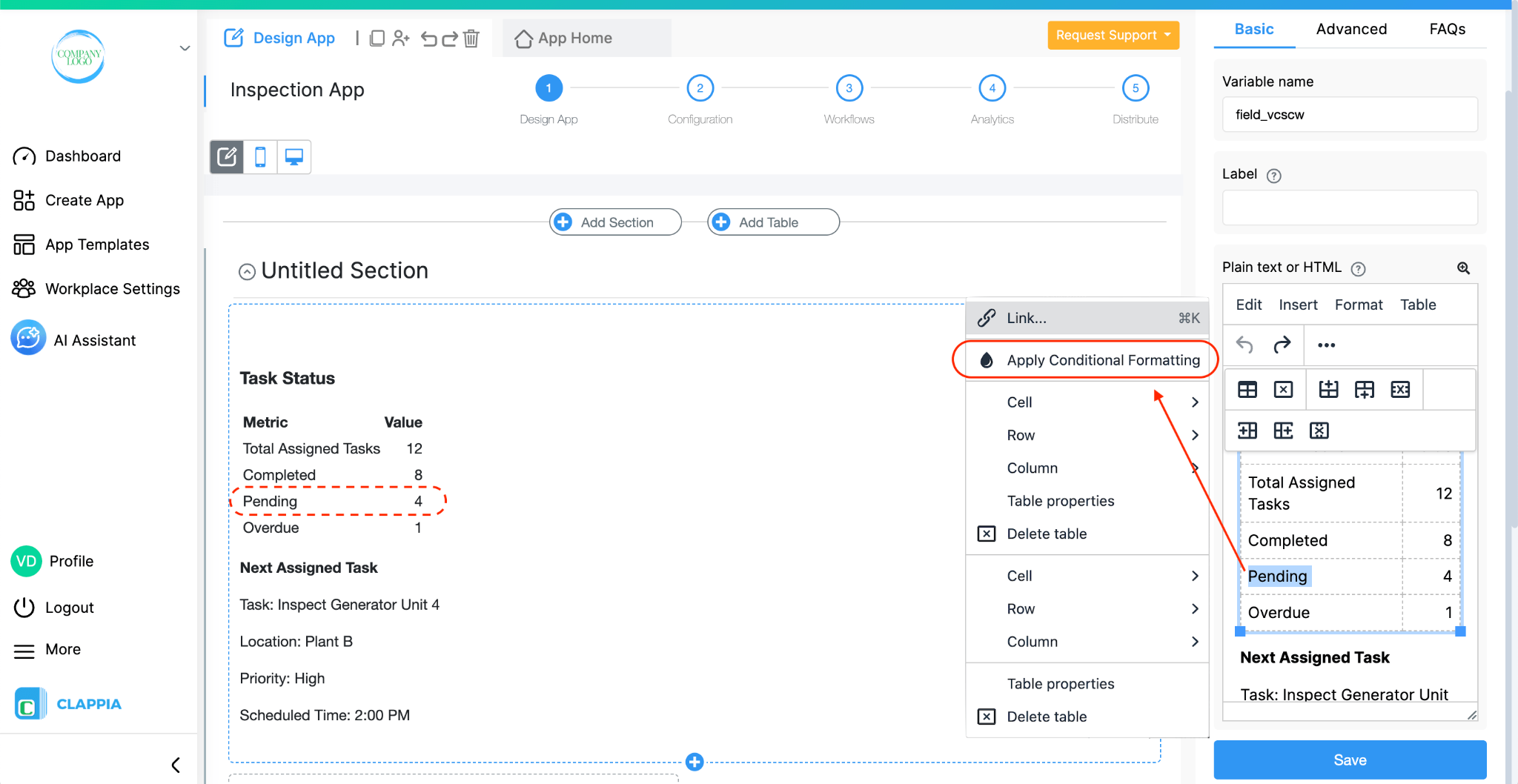Viewport: 1518px width, 784px height.
Task: Click the Table properties icon in editor toolbar
Action: click(1247, 390)
